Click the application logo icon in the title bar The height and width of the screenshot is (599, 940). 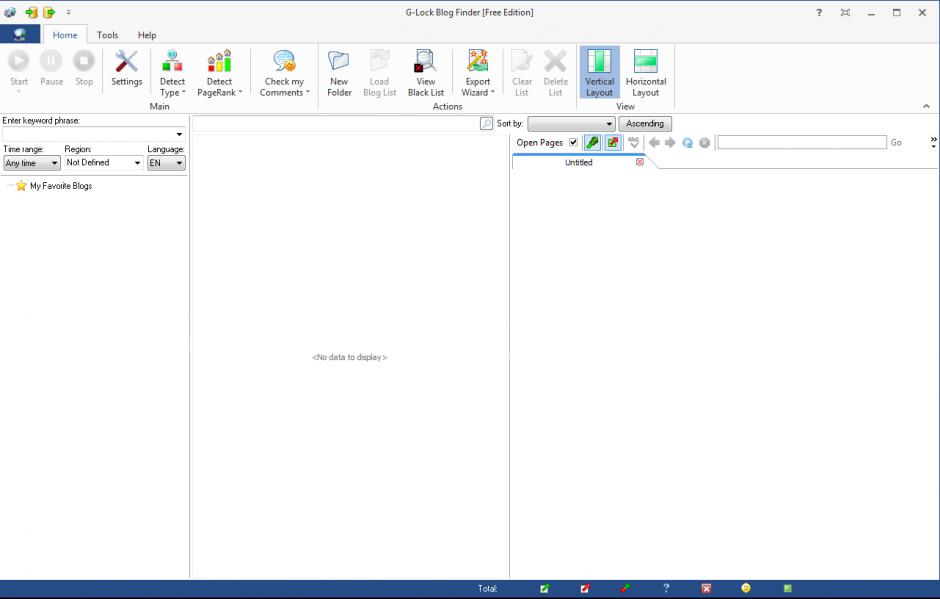[10, 12]
